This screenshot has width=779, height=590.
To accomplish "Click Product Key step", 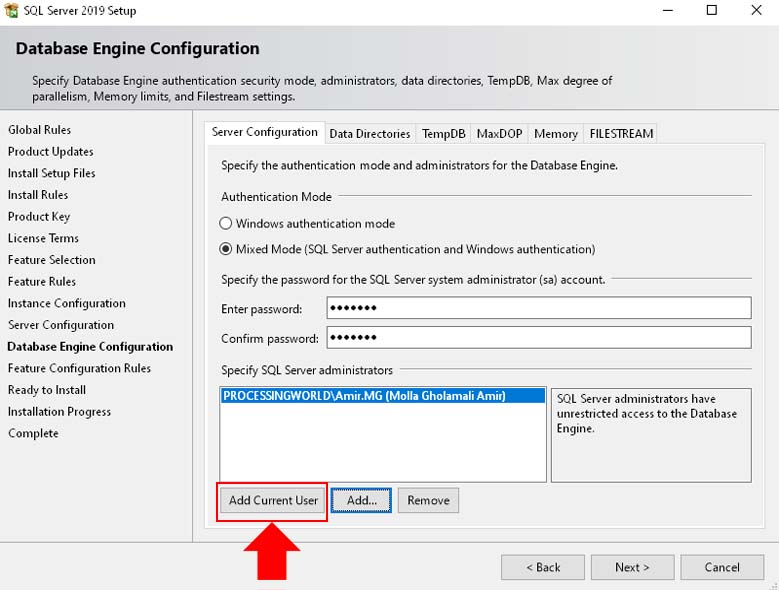I will pos(39,217).
